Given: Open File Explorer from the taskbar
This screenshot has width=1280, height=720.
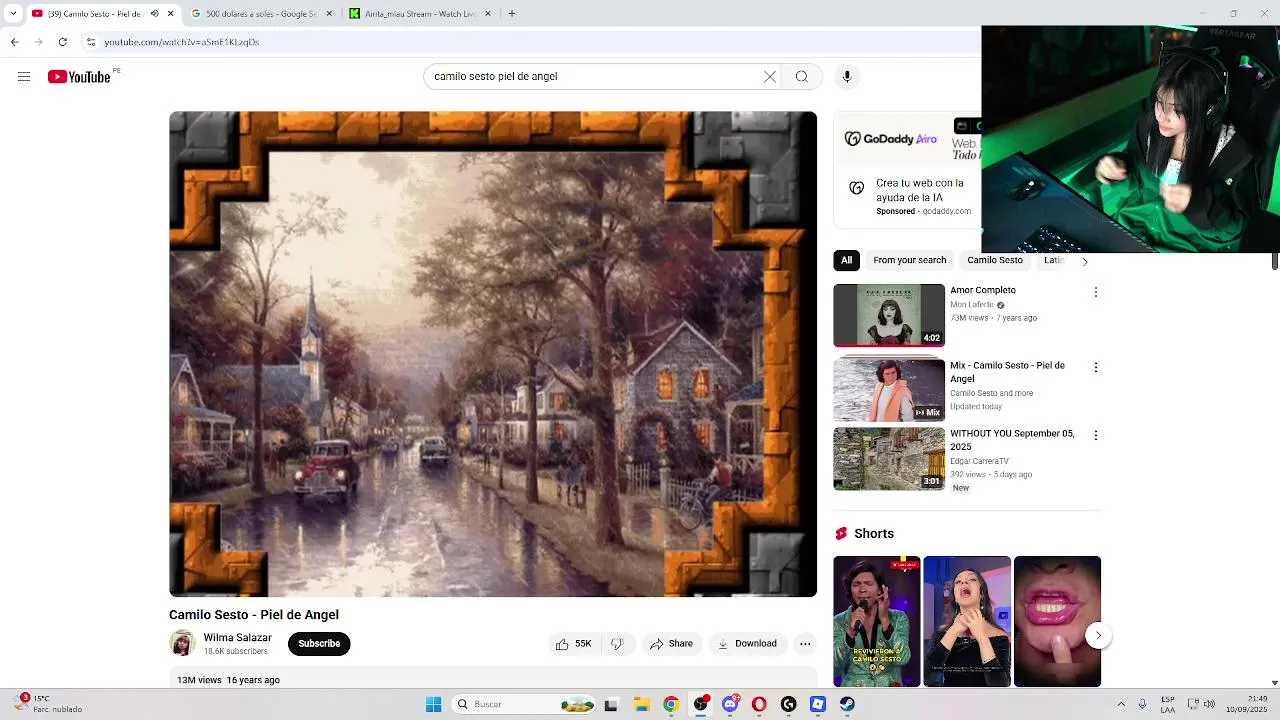Looking at the screenshot, I should (x=641, y=704).
